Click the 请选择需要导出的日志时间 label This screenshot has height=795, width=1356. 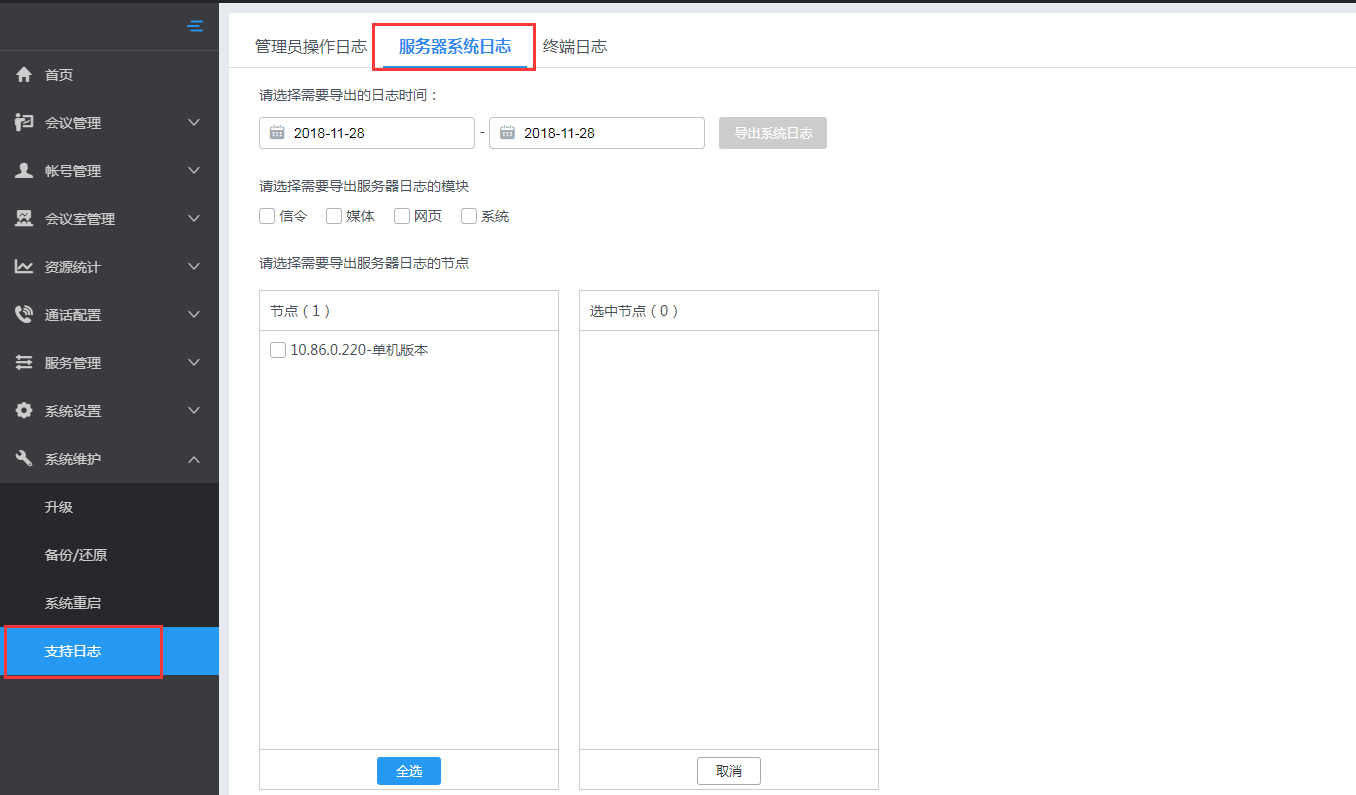click(349, 95)
